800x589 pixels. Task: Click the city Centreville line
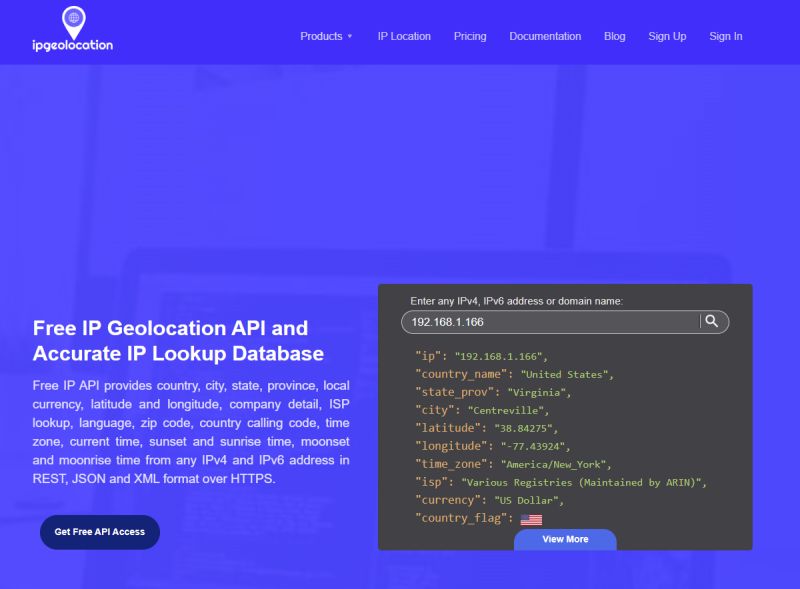click(x=482, y=410)
